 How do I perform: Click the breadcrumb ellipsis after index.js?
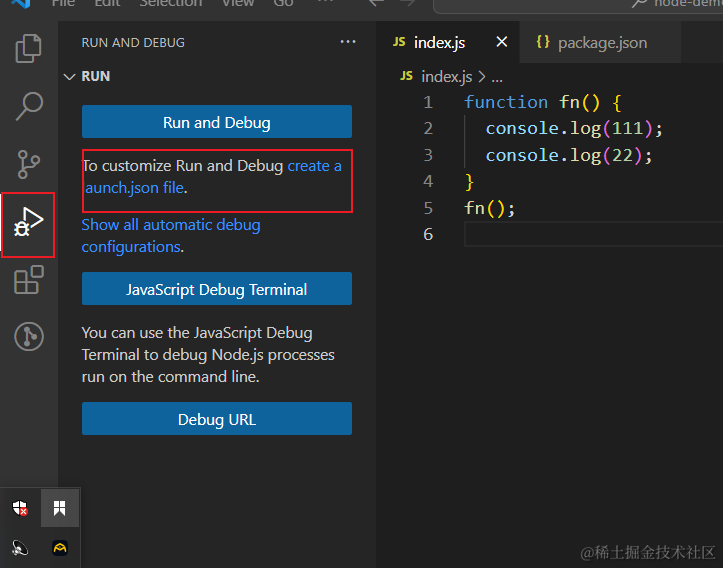(497, 76)
